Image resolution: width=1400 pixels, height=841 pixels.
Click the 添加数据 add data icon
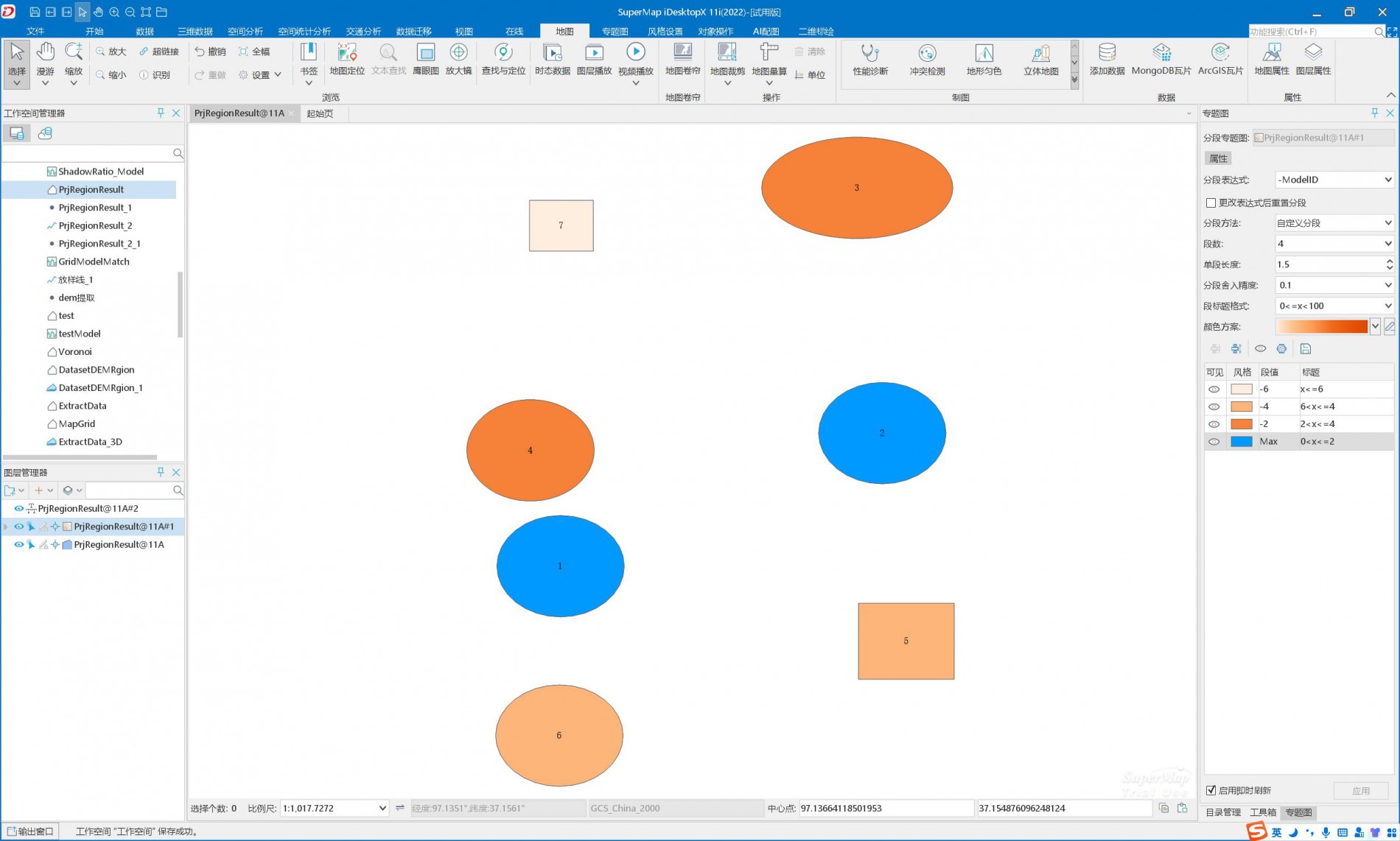click(1106, 59)
